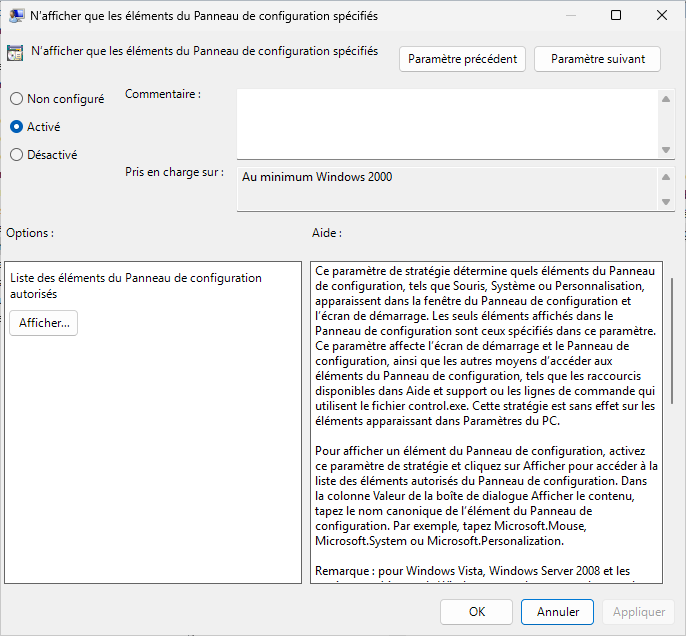Screen dimensions: 686x636
Task: Click the down arrow of the Commentaire scrollbar
Action: point(666,149)
